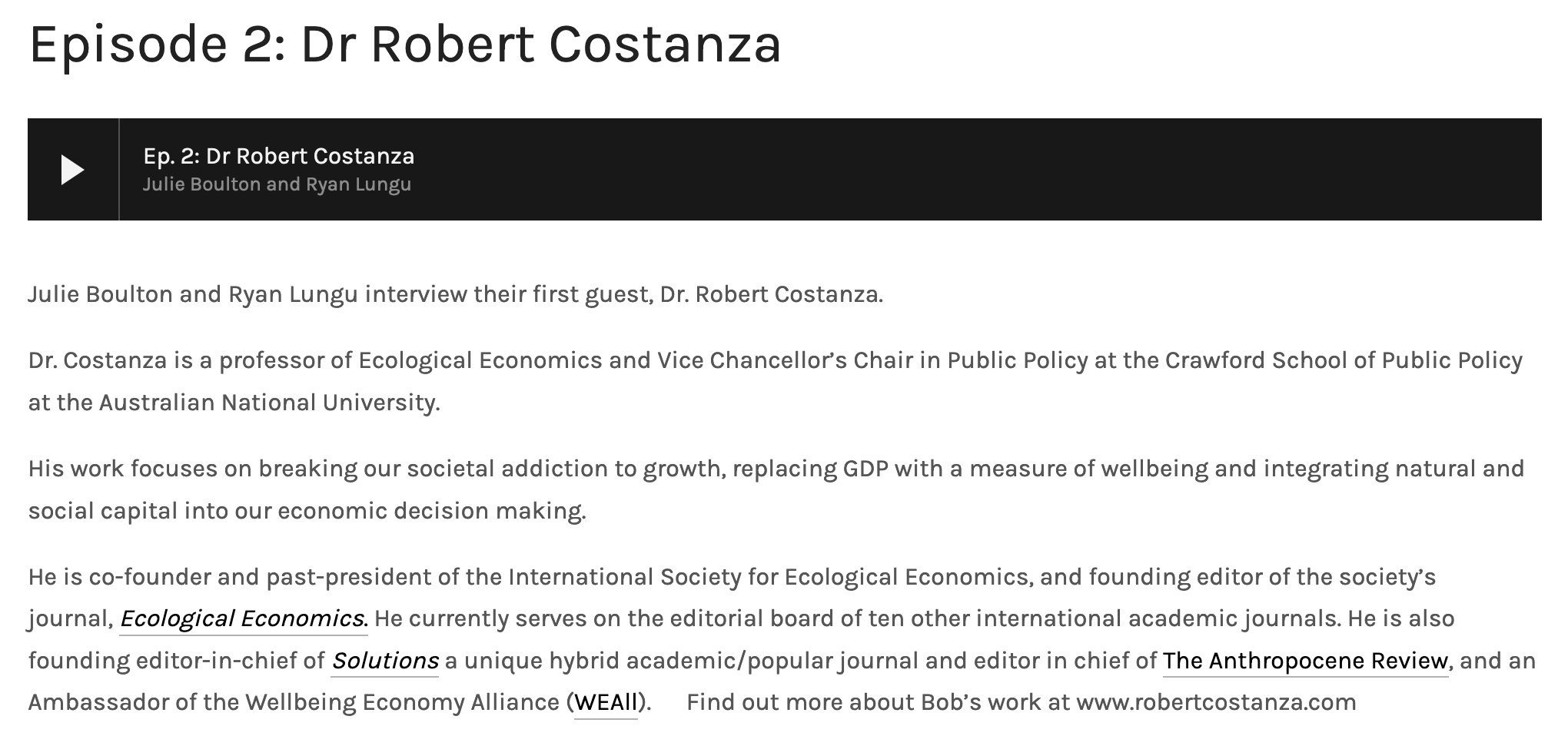The height and width of the screenshot is (736, 1568).
Task: Click the vertical divider beside the play button
Action: click(x=119, y=170)
